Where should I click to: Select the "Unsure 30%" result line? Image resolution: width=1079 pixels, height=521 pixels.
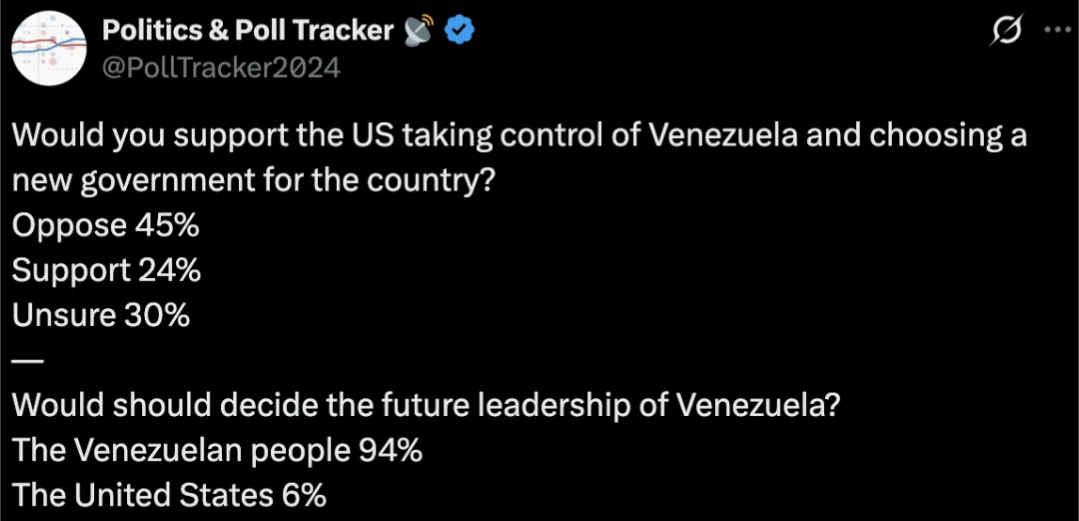click(x=101, y=316)
